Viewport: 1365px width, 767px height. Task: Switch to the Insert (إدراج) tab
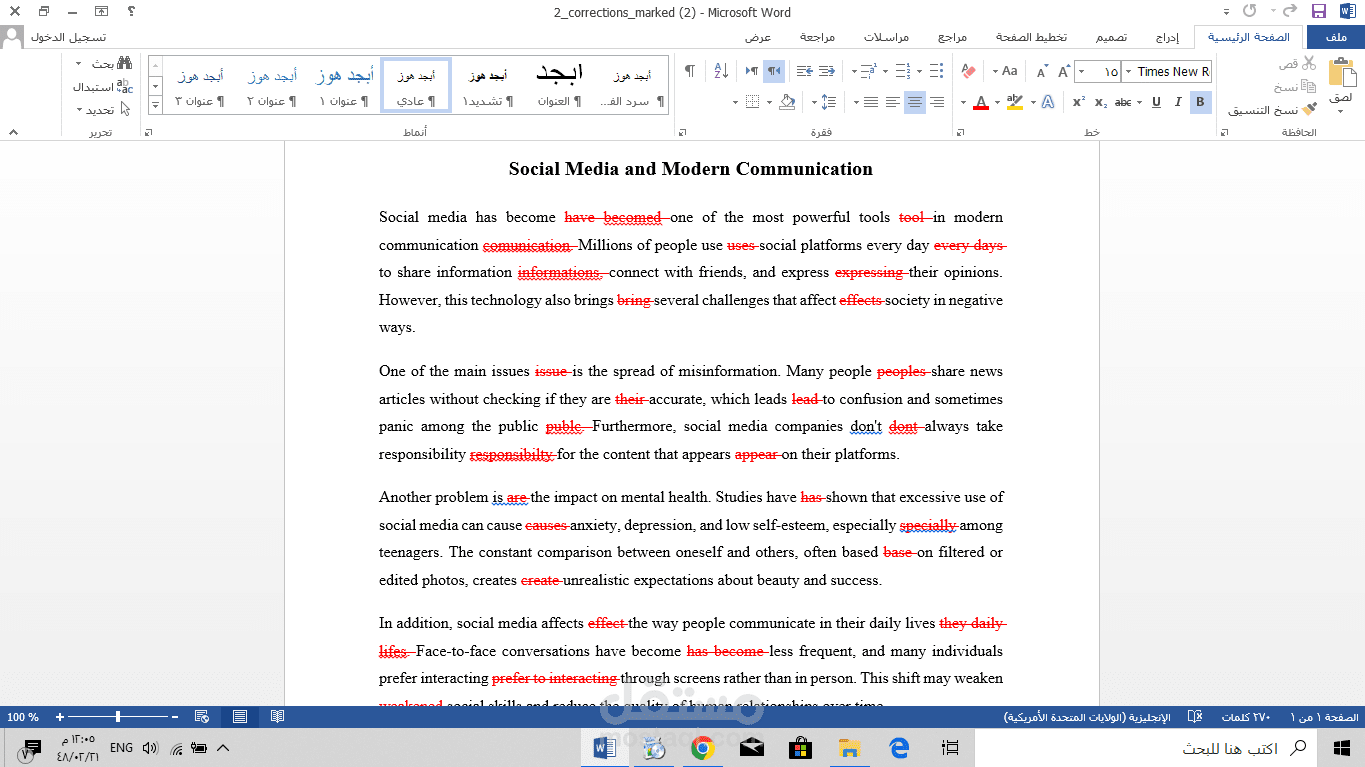coord(1168,37)
